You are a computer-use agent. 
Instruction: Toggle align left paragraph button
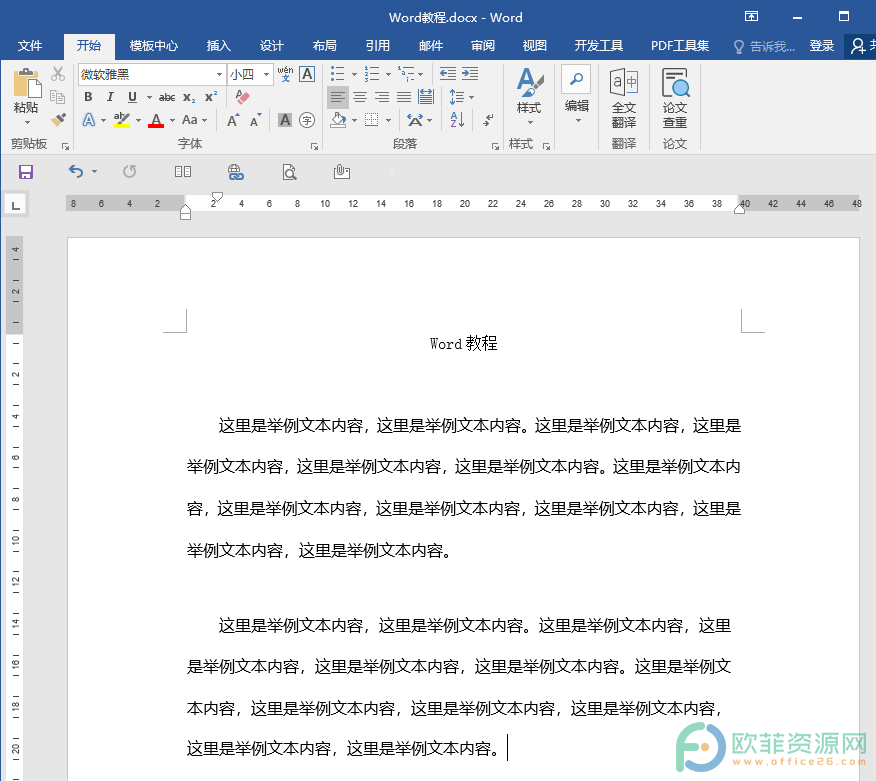point(337,97)
